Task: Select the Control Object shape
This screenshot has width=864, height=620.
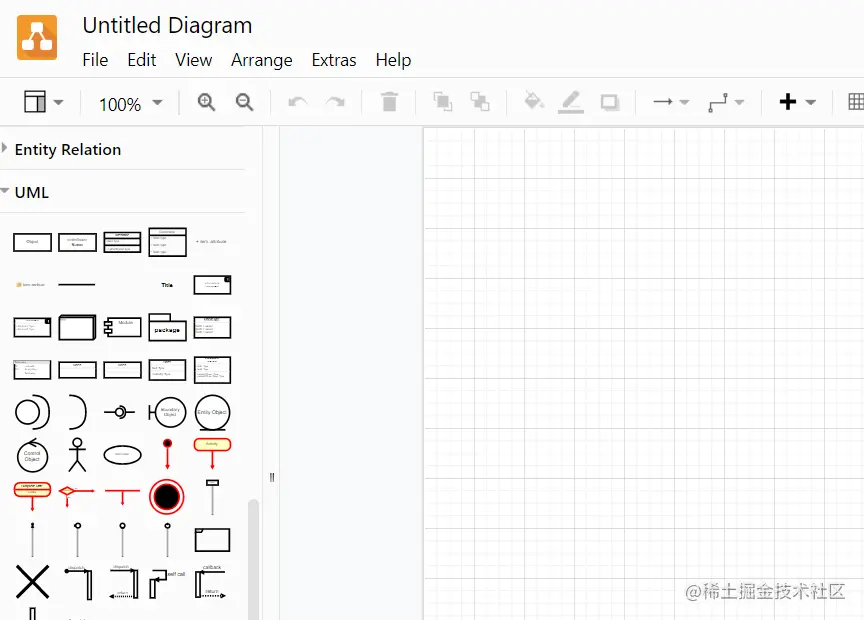Action: pos(33,456)
